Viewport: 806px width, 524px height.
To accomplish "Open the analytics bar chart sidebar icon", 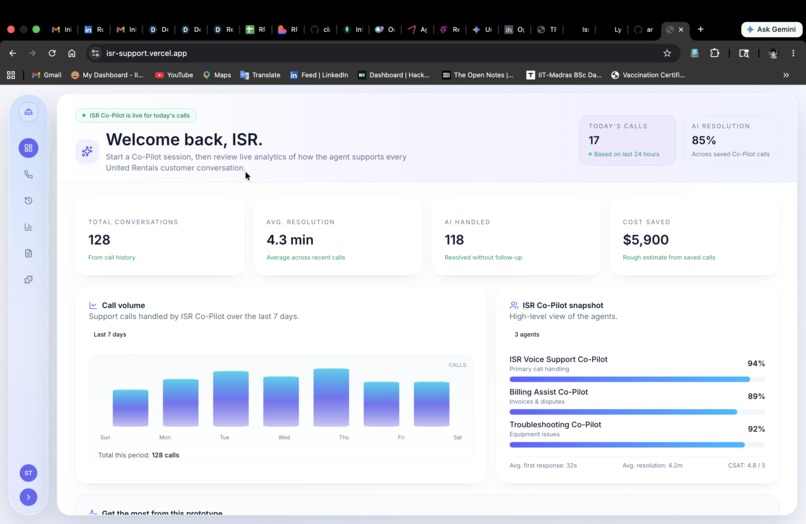I will click(x=28, y=227).
